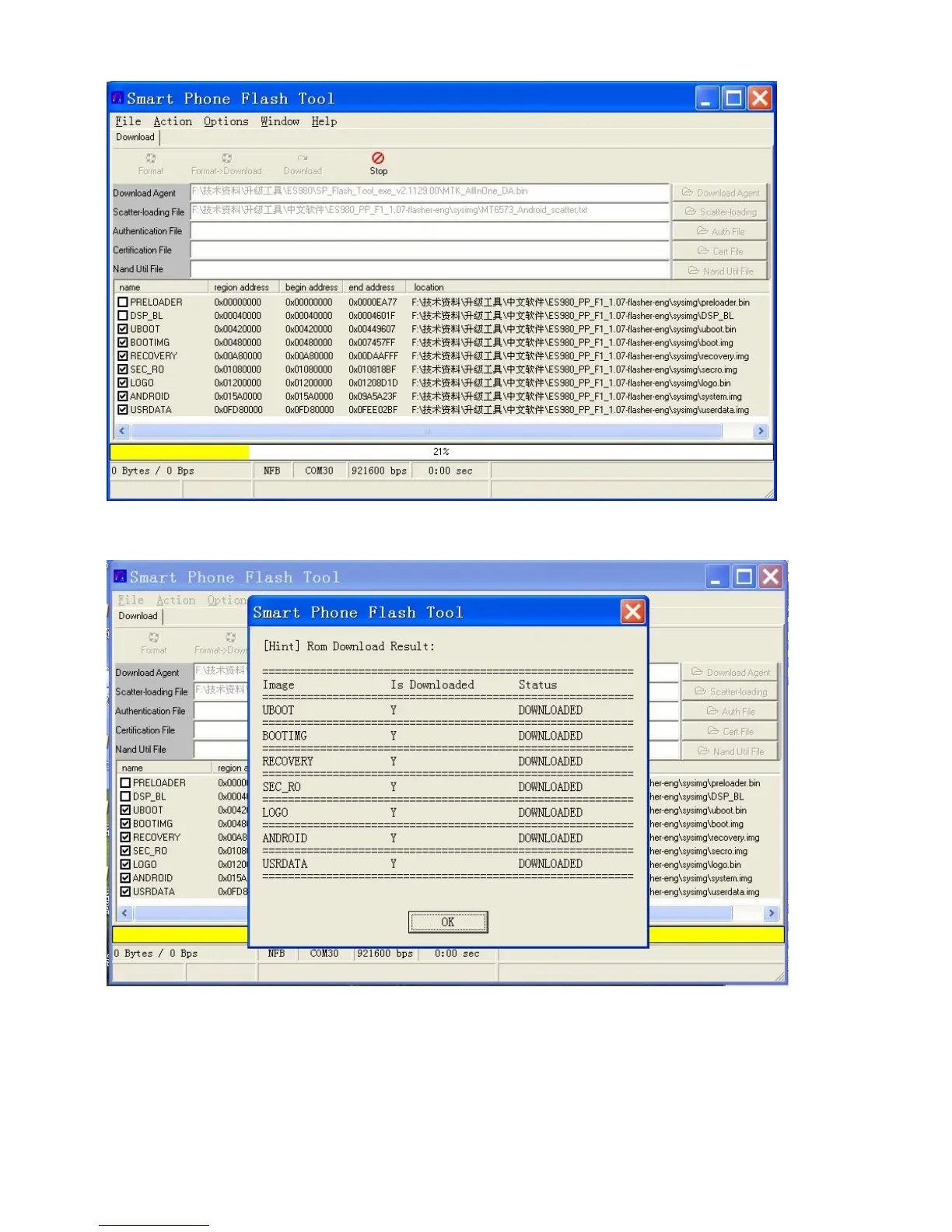Click the 21% progress bar in top window

coord(441,452)
